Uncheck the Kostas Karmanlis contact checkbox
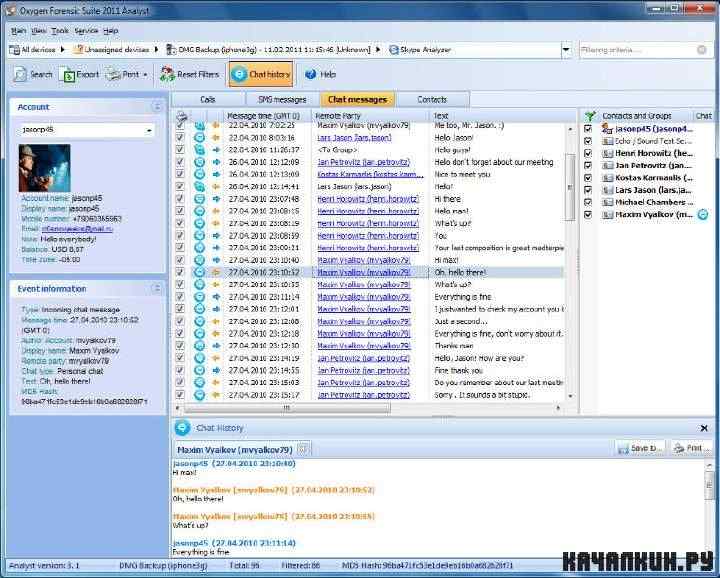Image resolution: width=720 pixels, height=578 pixels. [588, 178]
